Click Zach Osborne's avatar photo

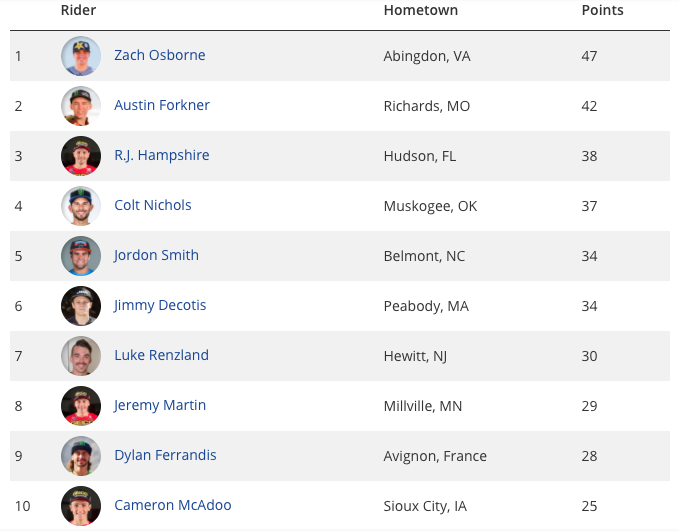81,56
